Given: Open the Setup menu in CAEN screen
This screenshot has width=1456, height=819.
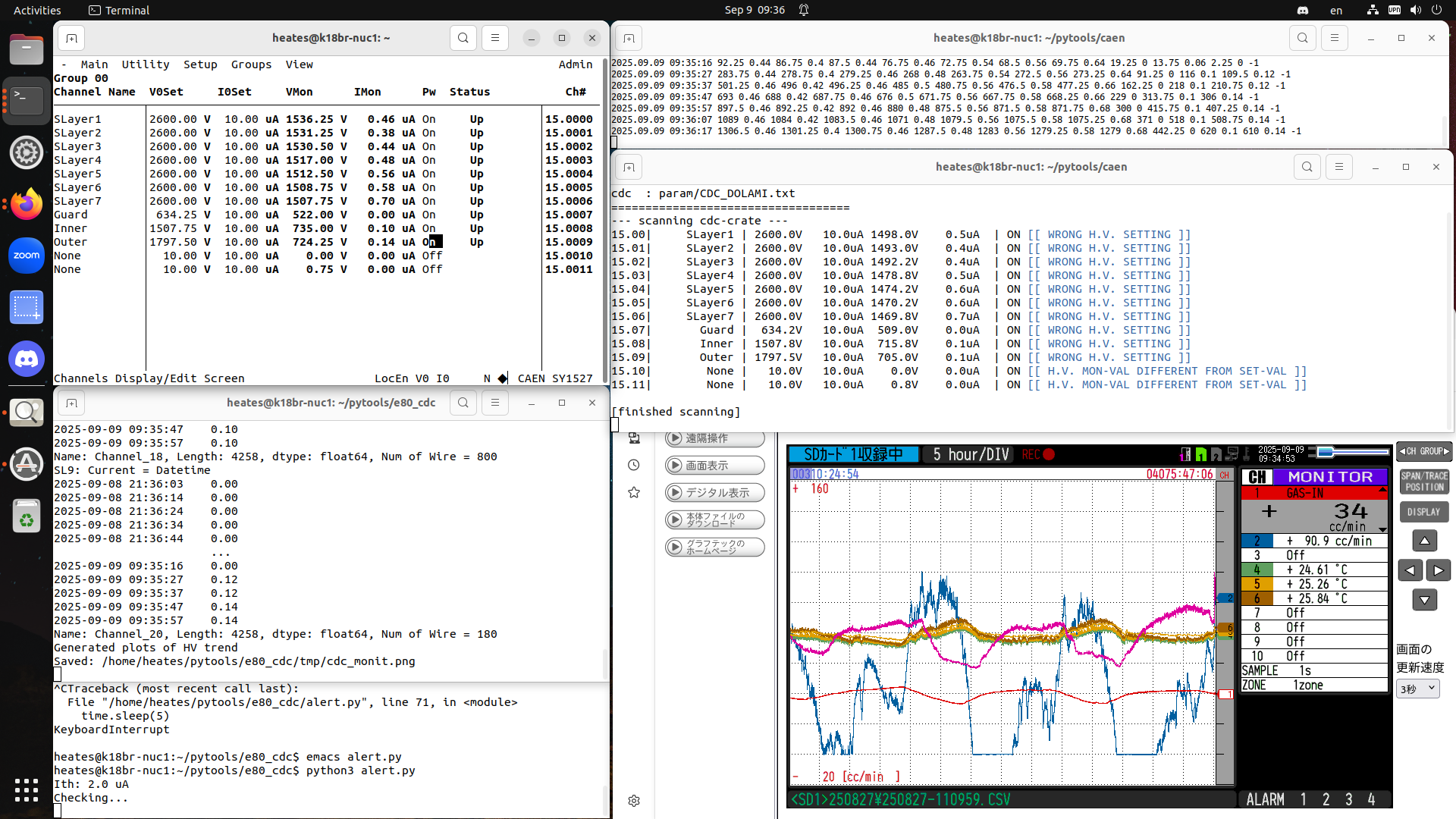Looking at the screenshot, I should point(200,64).
